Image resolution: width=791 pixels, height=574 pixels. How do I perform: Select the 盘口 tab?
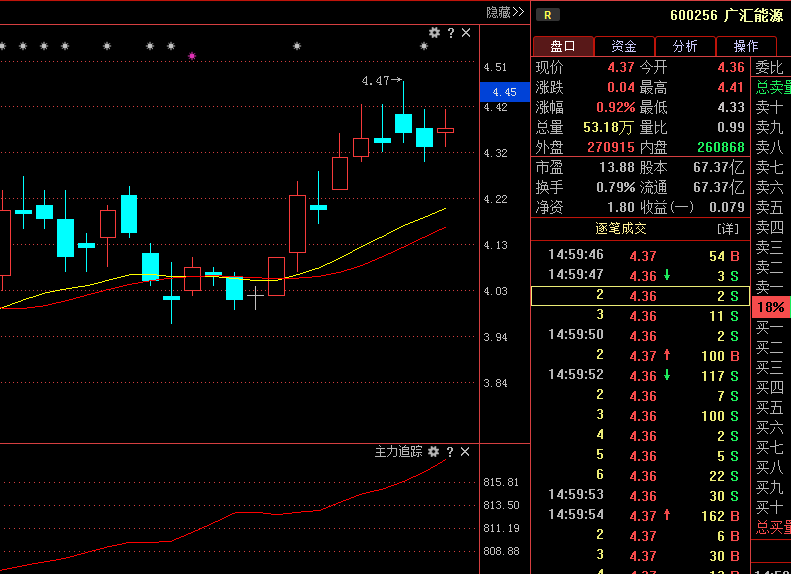coord(562,46)
